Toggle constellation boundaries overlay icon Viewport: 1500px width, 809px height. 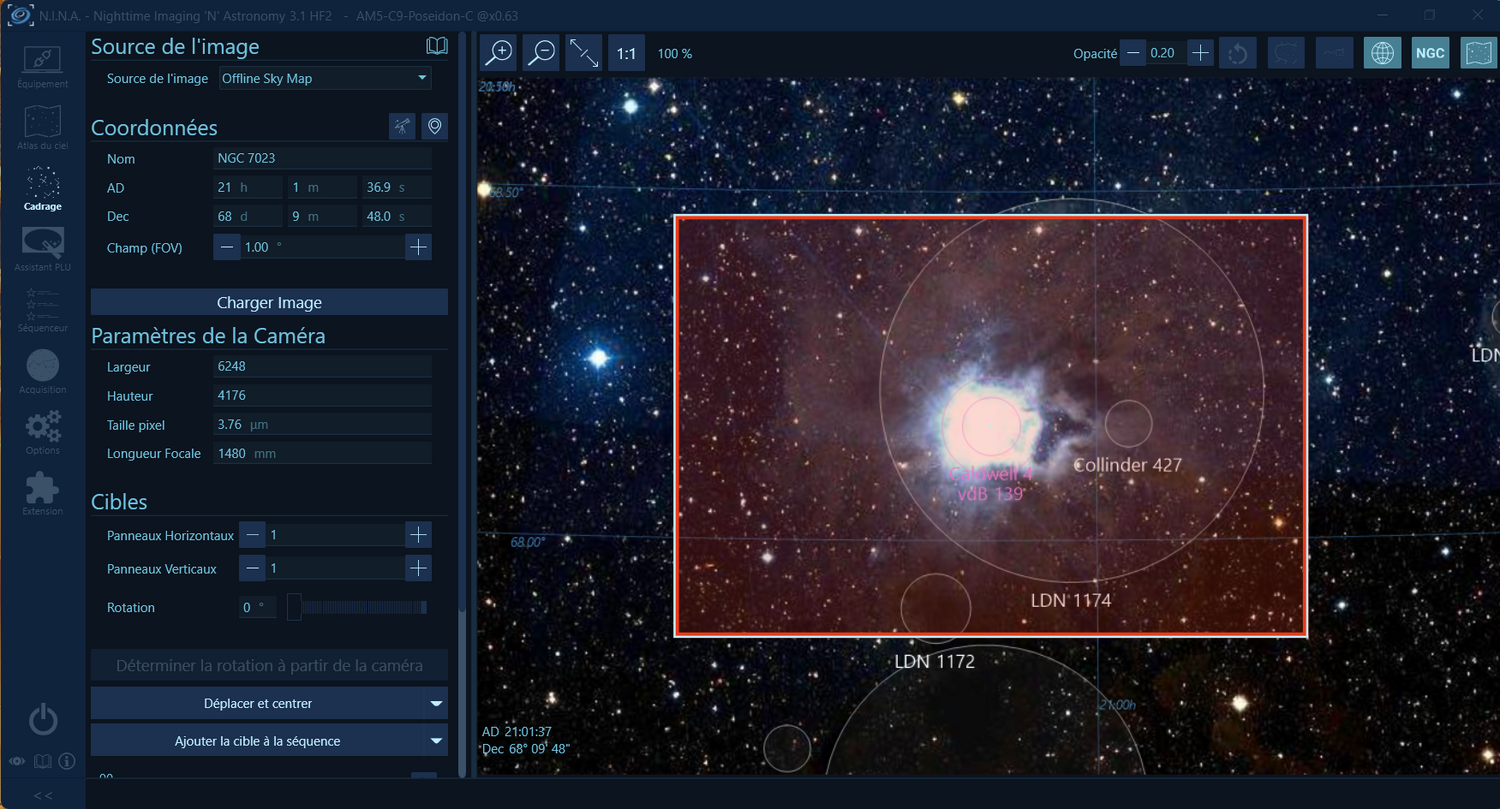click(1286, 53)
